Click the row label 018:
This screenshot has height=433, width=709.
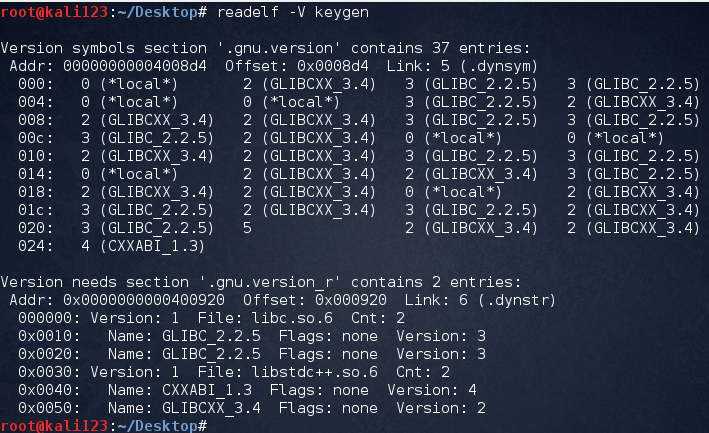36,192
